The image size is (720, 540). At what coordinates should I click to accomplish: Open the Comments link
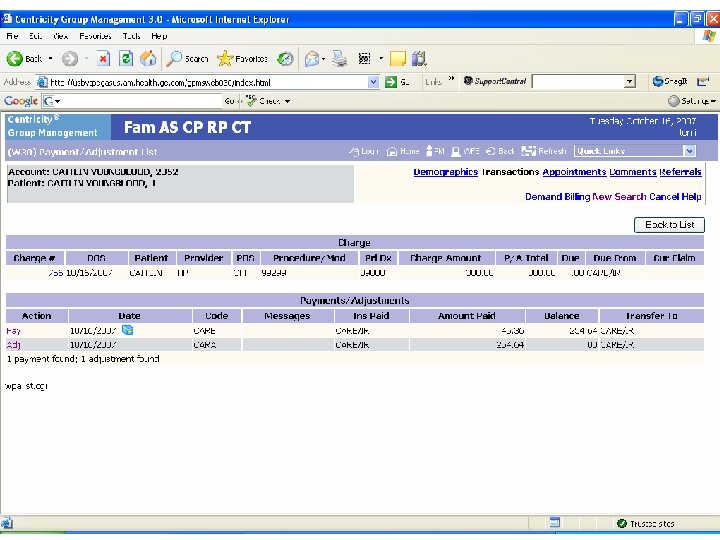[x=632, y=172]
